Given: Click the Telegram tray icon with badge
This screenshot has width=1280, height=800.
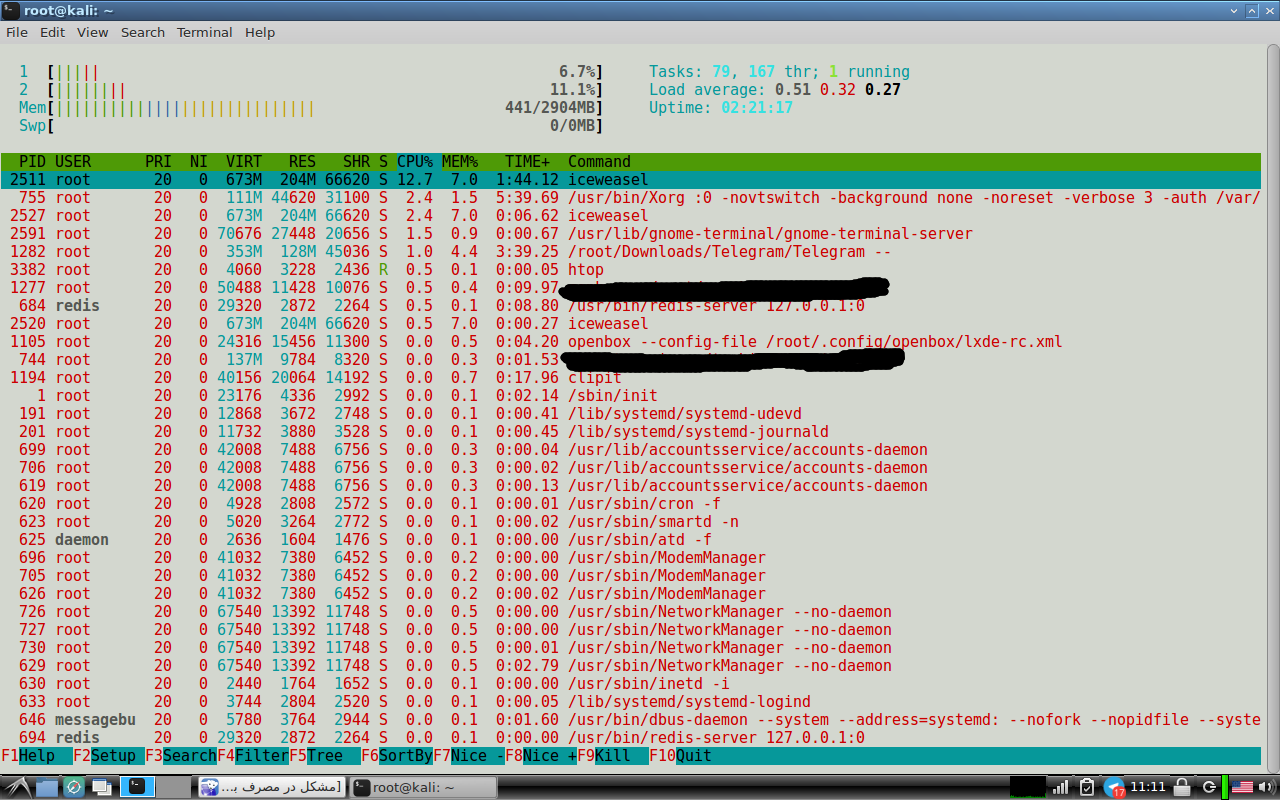Looking at the screenshot, I should [x=1114, y=787].
